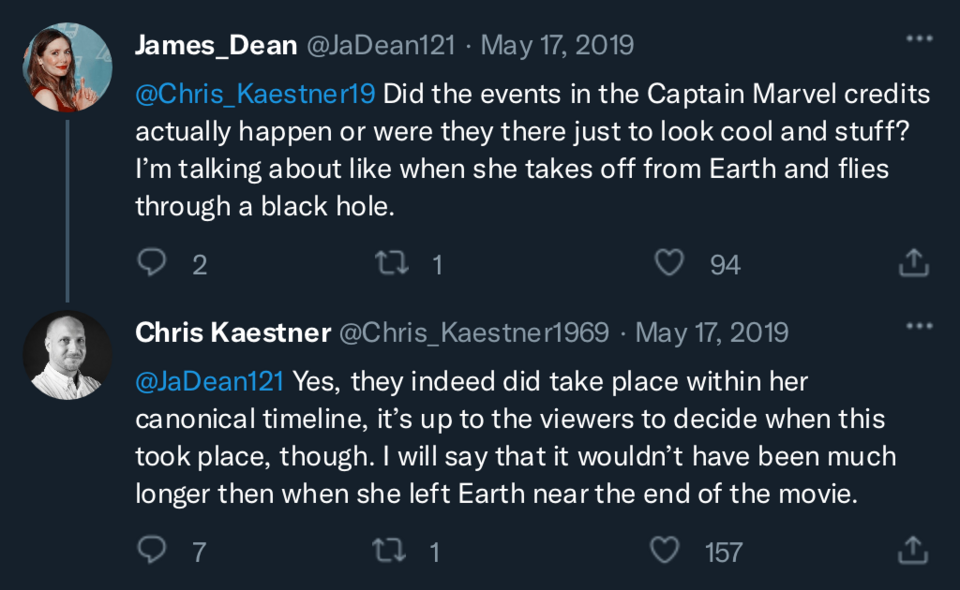The image size is (960, 590).
Task: Like James_Dean's tweet with 94 likes
Action: click(x=668, y=263)
